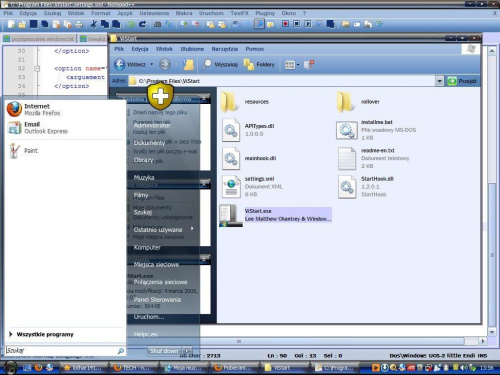Open the Pomoc menu in Explorer
The width and height of the screenshot is (500, 375).
[x=255, y=49]
